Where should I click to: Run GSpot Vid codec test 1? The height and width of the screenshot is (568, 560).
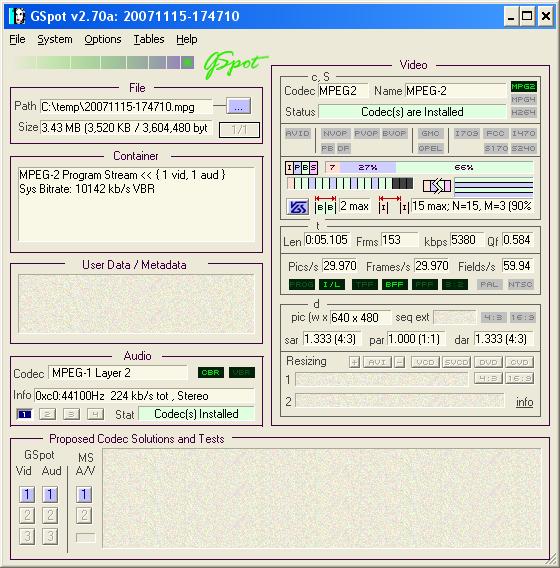[x=27, y=494]
